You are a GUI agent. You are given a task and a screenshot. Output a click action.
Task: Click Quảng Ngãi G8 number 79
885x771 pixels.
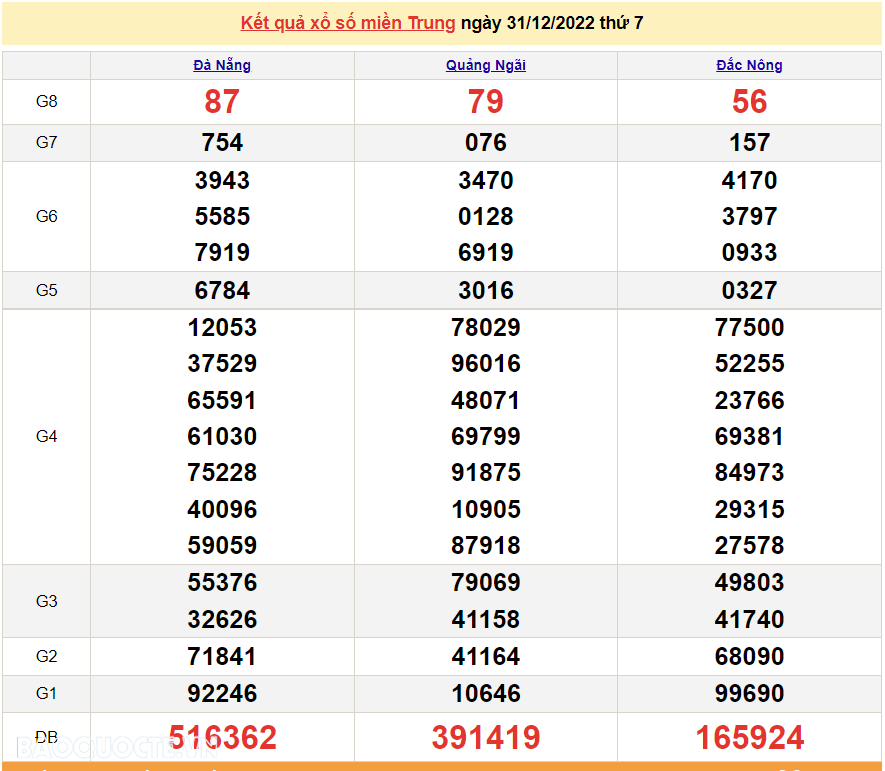485,102
